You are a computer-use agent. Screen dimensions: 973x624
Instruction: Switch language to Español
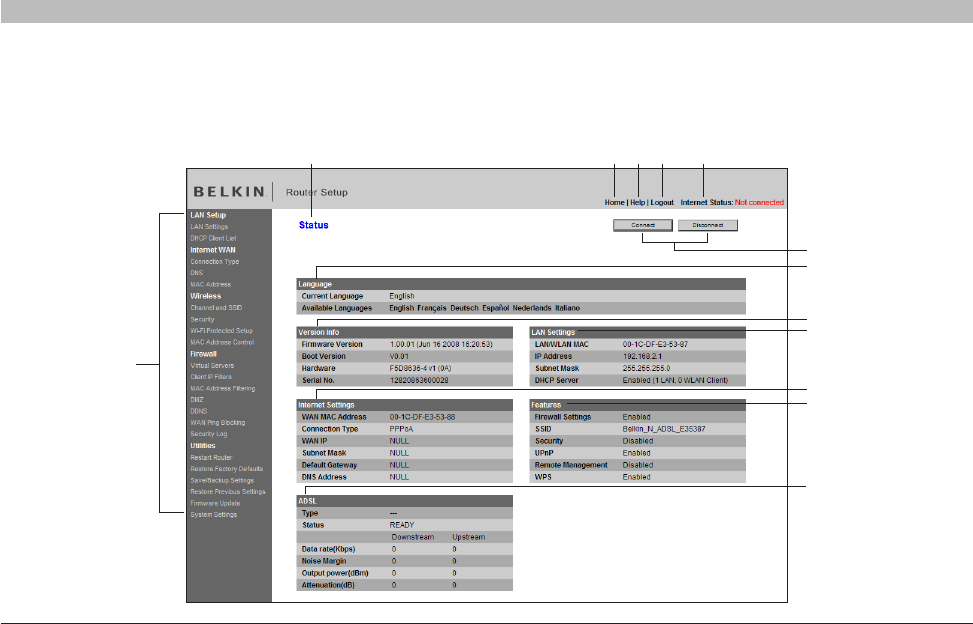pyautogui.click(x=495, y=308)
